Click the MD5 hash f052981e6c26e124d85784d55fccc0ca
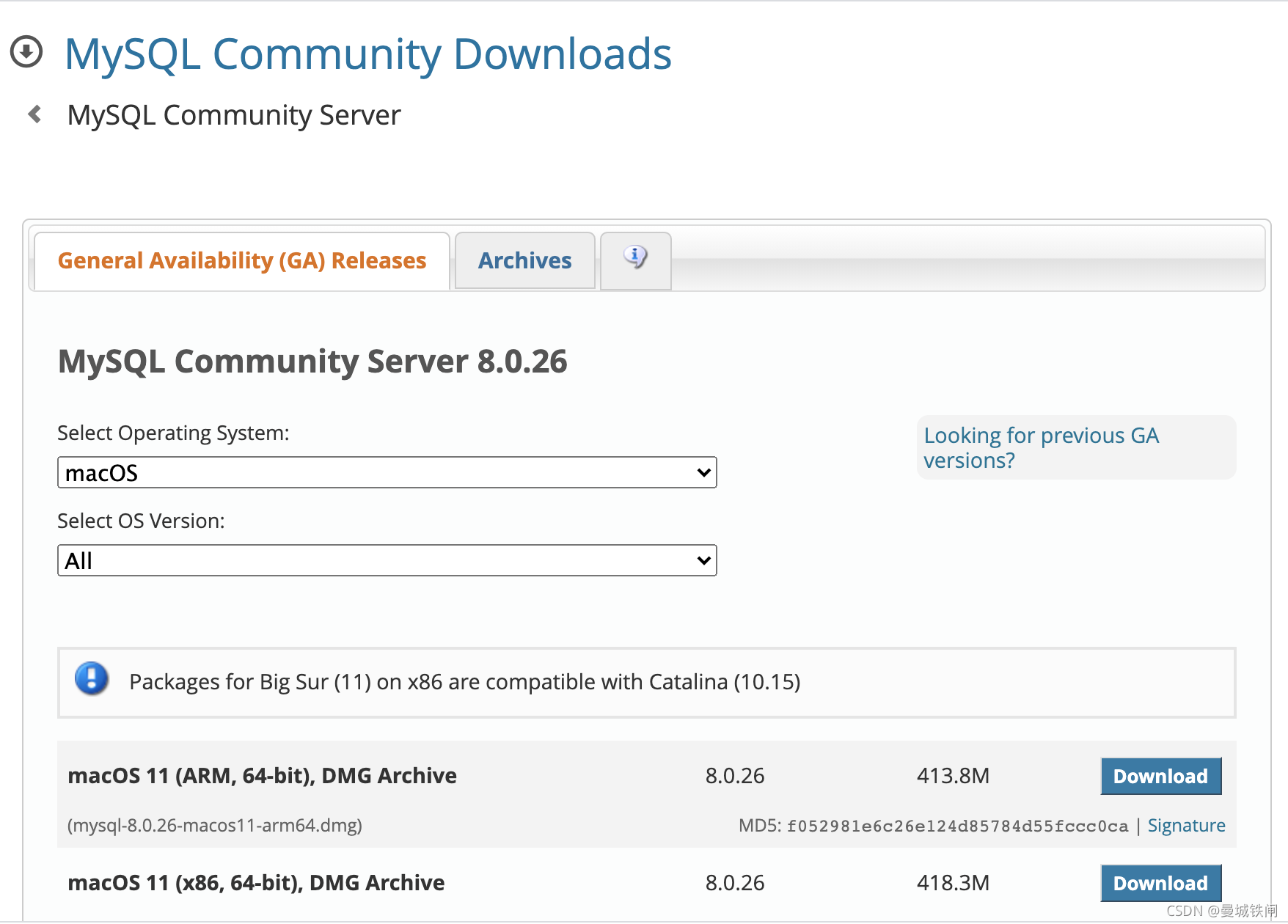1288x924 pixels. tap(957, 826)
